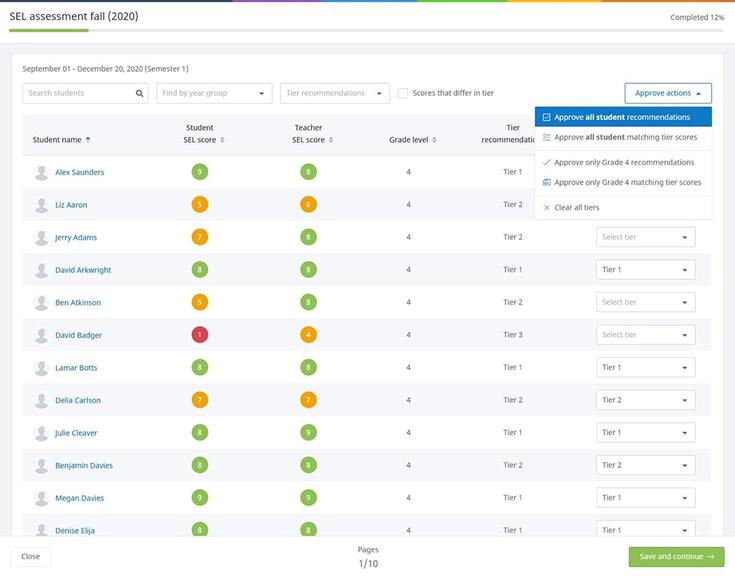
Task: Click the semester date range text
Action: pos(105,69)
